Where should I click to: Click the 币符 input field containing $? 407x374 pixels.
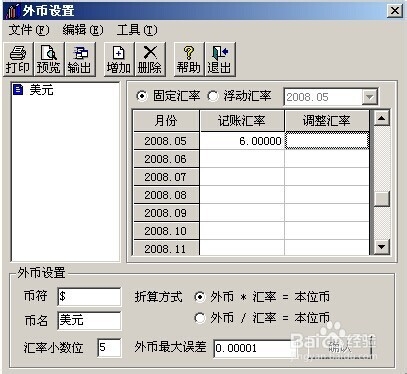pyautogui.click(x=89, y=297)
